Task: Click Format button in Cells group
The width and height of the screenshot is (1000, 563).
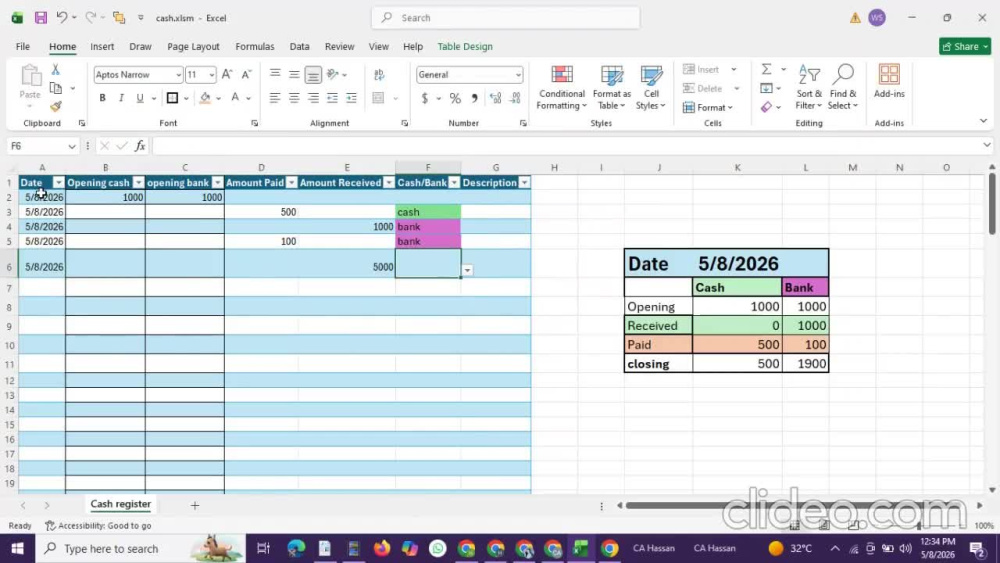Action: 708,108
